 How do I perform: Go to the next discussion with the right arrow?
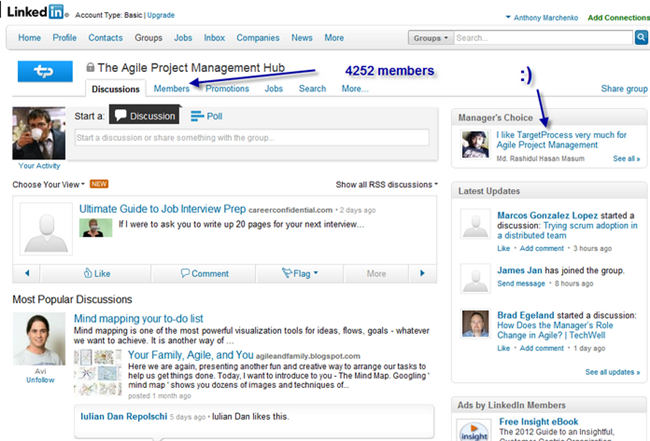422,273
